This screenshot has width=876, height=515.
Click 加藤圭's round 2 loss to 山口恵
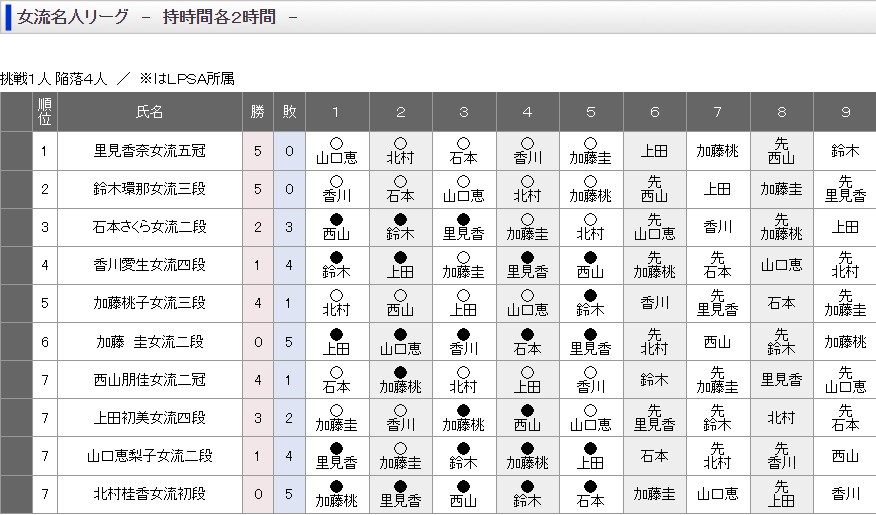click(x=401, y=342)
